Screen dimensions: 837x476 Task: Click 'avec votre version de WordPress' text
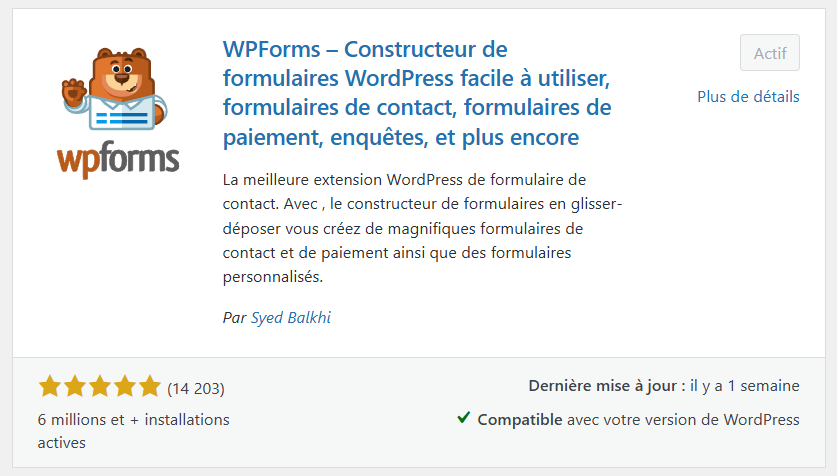683,419
